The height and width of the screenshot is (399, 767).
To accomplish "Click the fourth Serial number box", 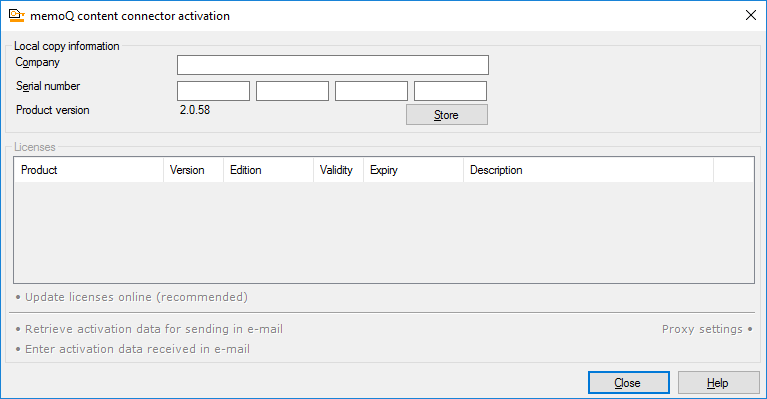I will (x=451, y=91).
